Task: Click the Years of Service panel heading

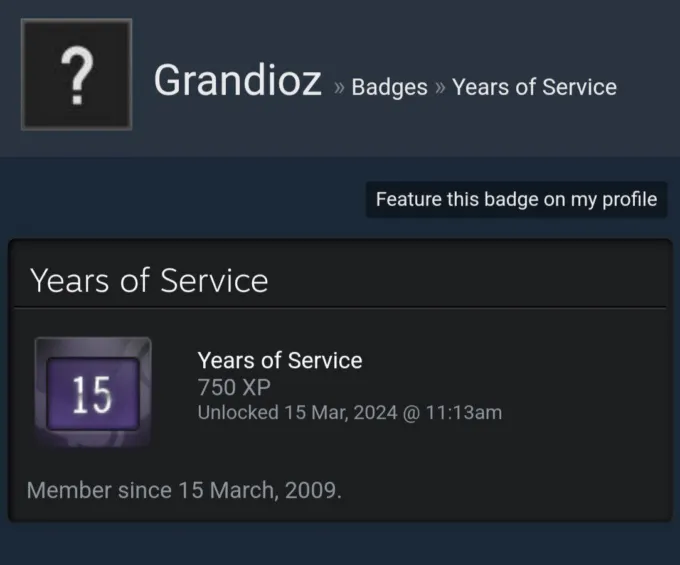Action: (x=149, y=280)
